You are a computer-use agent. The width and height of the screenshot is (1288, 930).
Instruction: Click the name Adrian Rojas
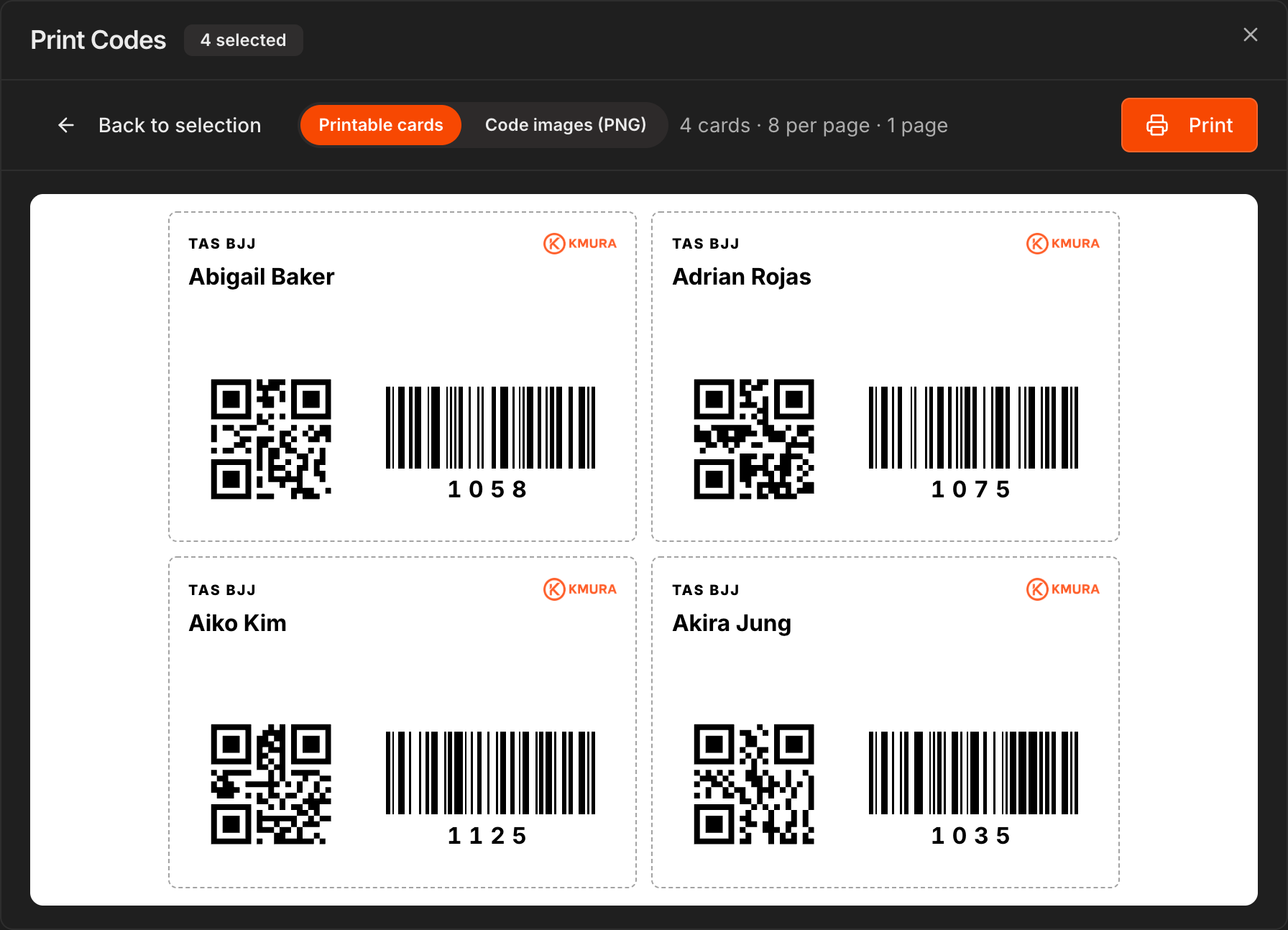742,277
